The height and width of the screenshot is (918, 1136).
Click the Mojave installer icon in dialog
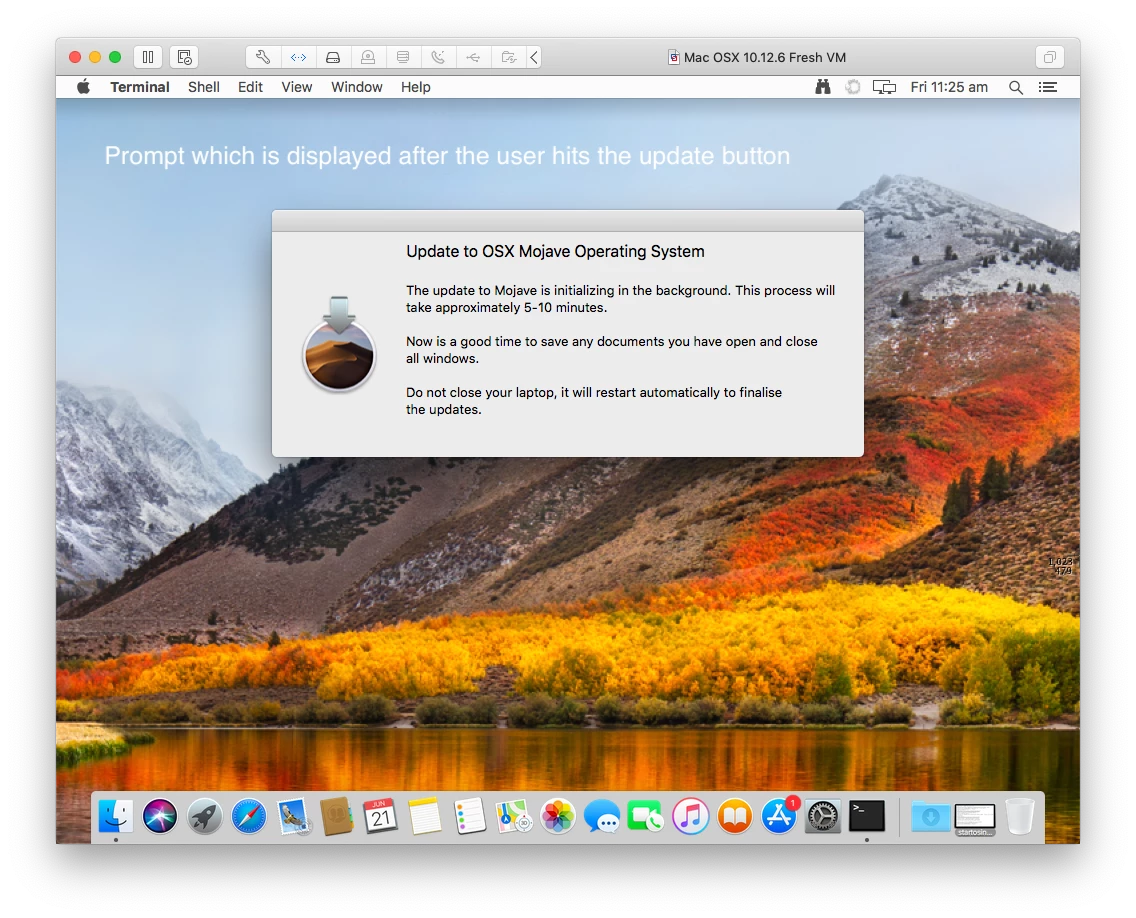339,344
